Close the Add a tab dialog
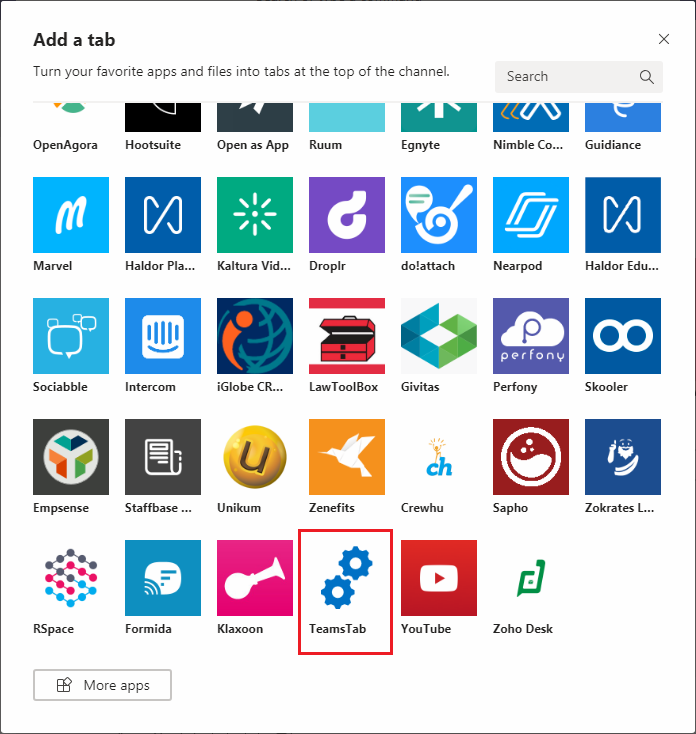 [x=664, y=39]
